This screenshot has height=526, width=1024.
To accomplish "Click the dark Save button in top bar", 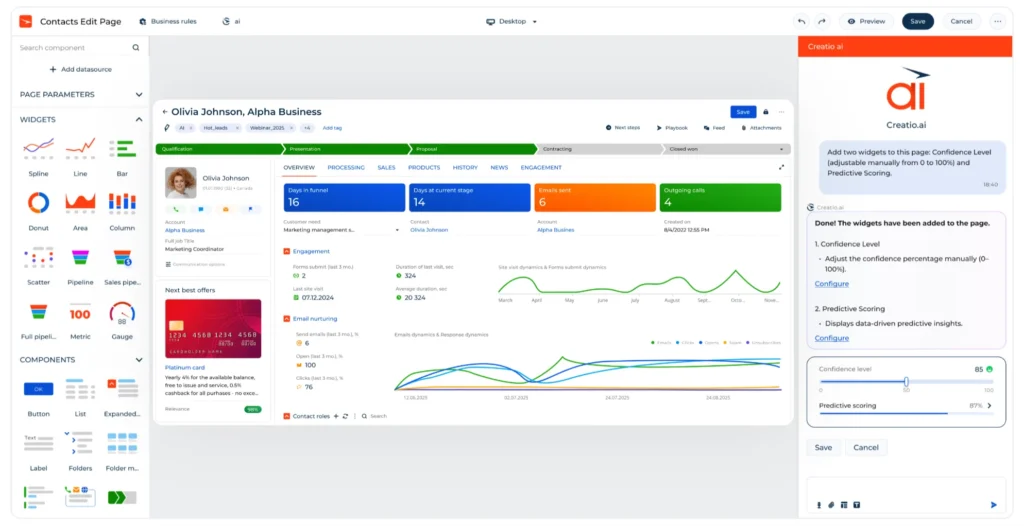I will (x=918, y=22).
